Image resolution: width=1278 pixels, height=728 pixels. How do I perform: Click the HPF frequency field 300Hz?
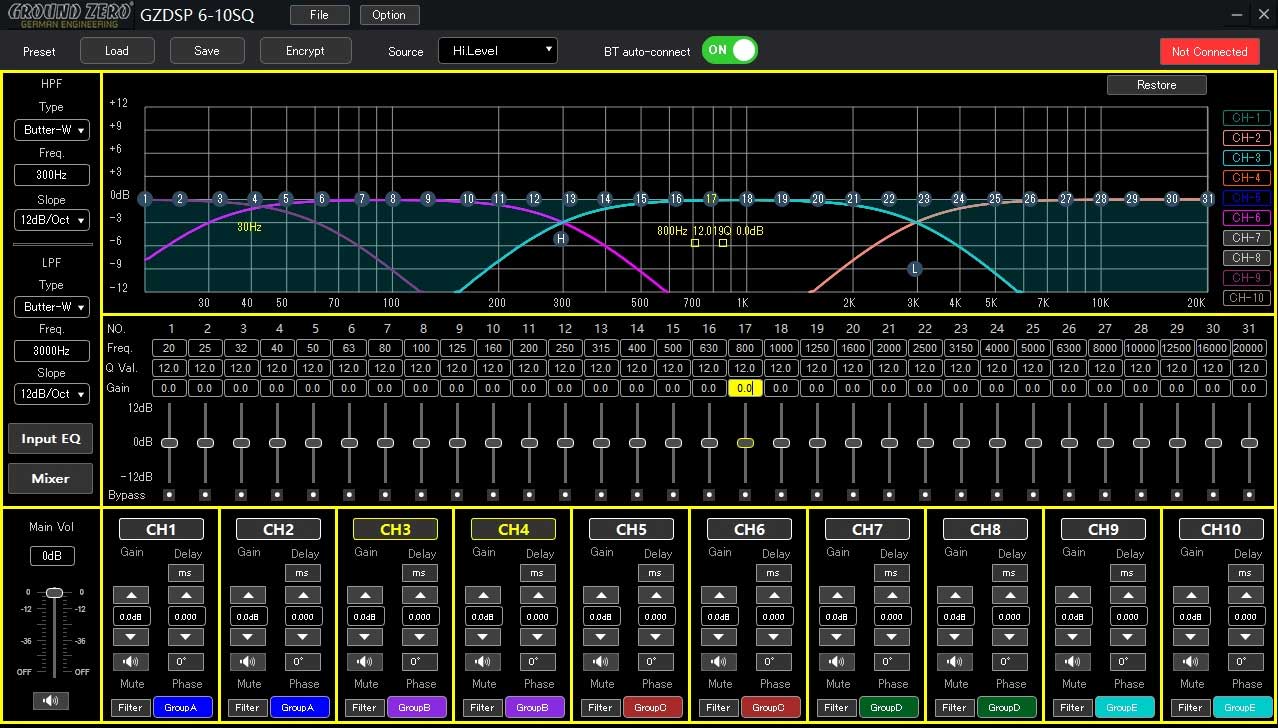pyautogui.click(x=51, y=174)
